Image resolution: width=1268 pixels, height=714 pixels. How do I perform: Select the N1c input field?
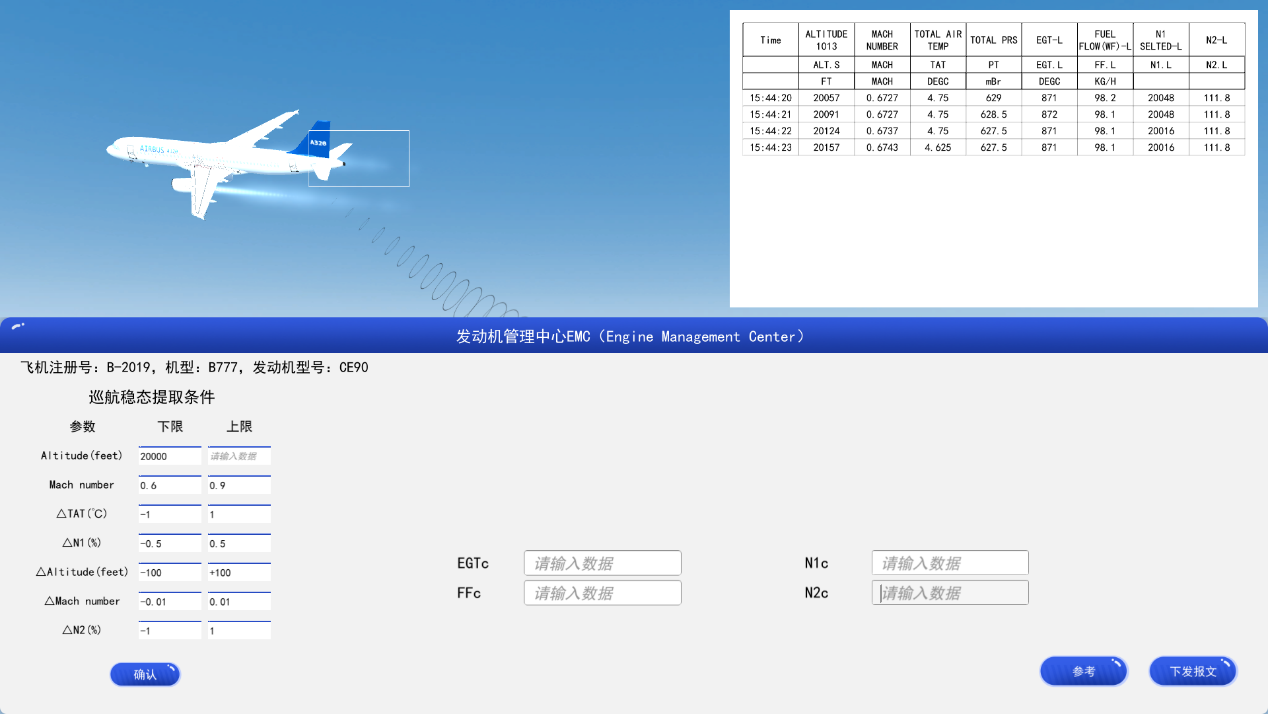coord(949,563)
